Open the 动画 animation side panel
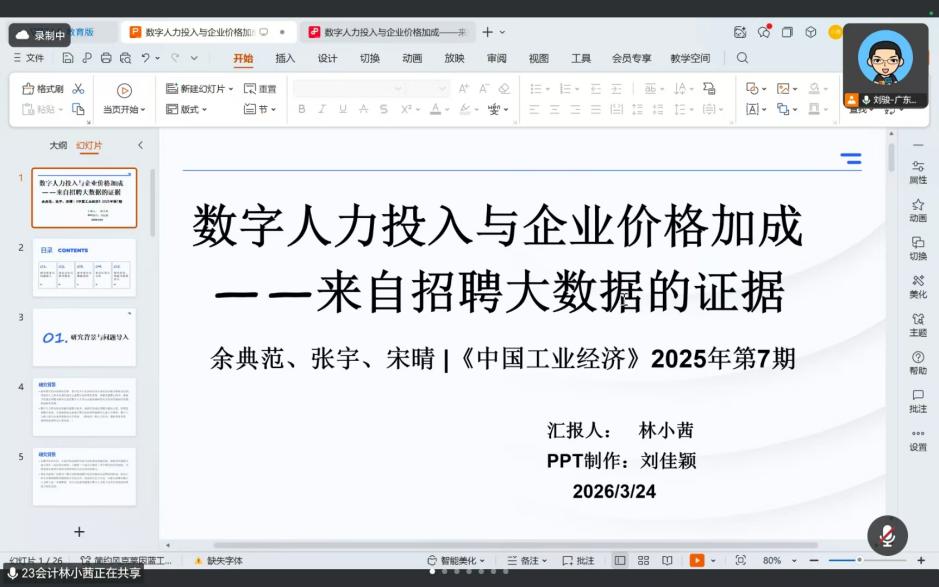 coord(917,210)
